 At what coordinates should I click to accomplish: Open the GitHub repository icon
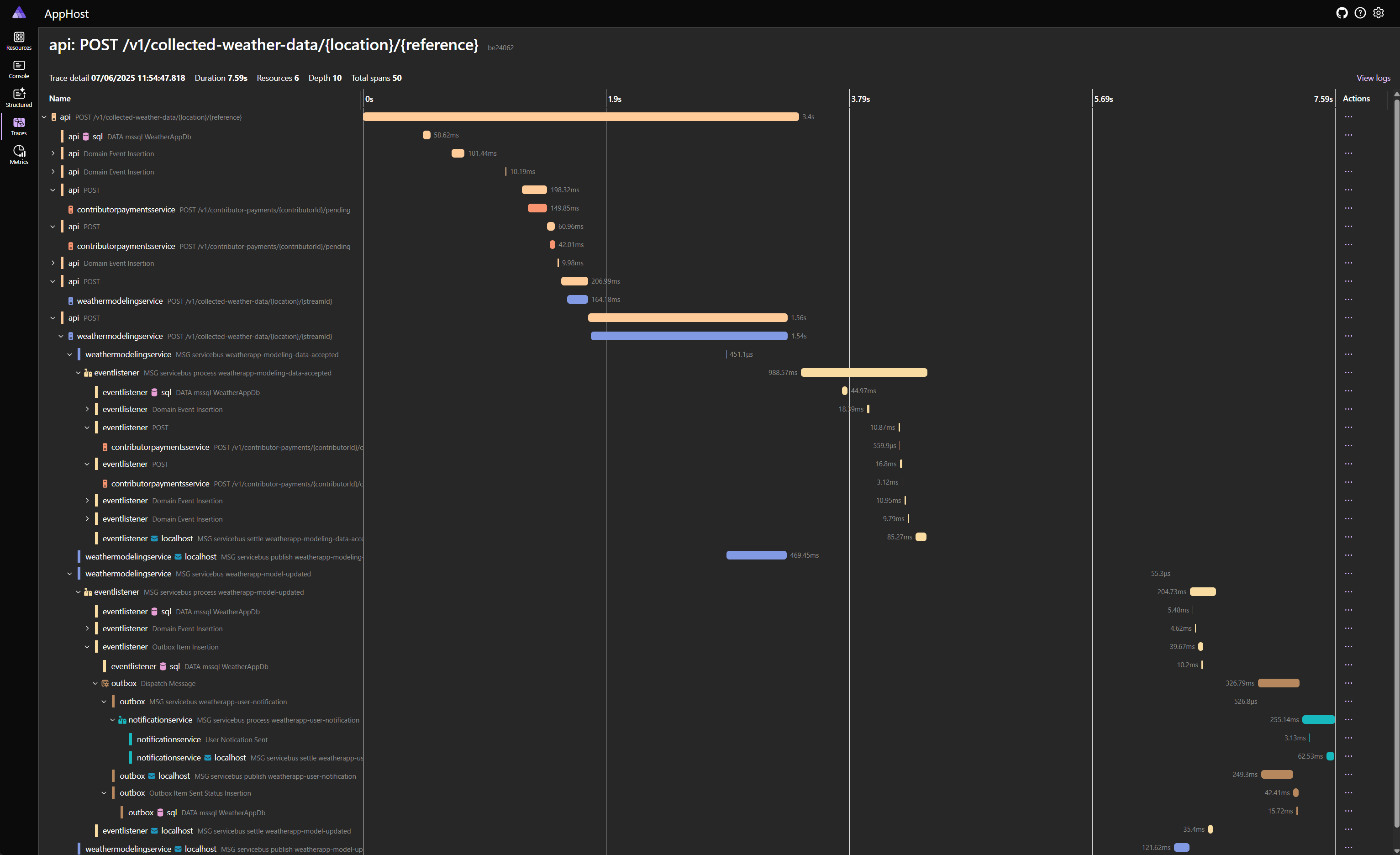pyautogui.click(x=1342, y=12)
